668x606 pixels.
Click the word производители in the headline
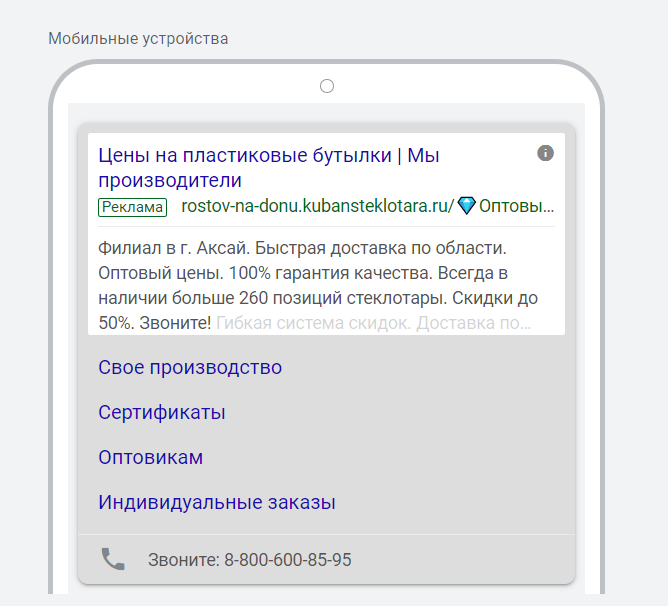tap(170, 180)
